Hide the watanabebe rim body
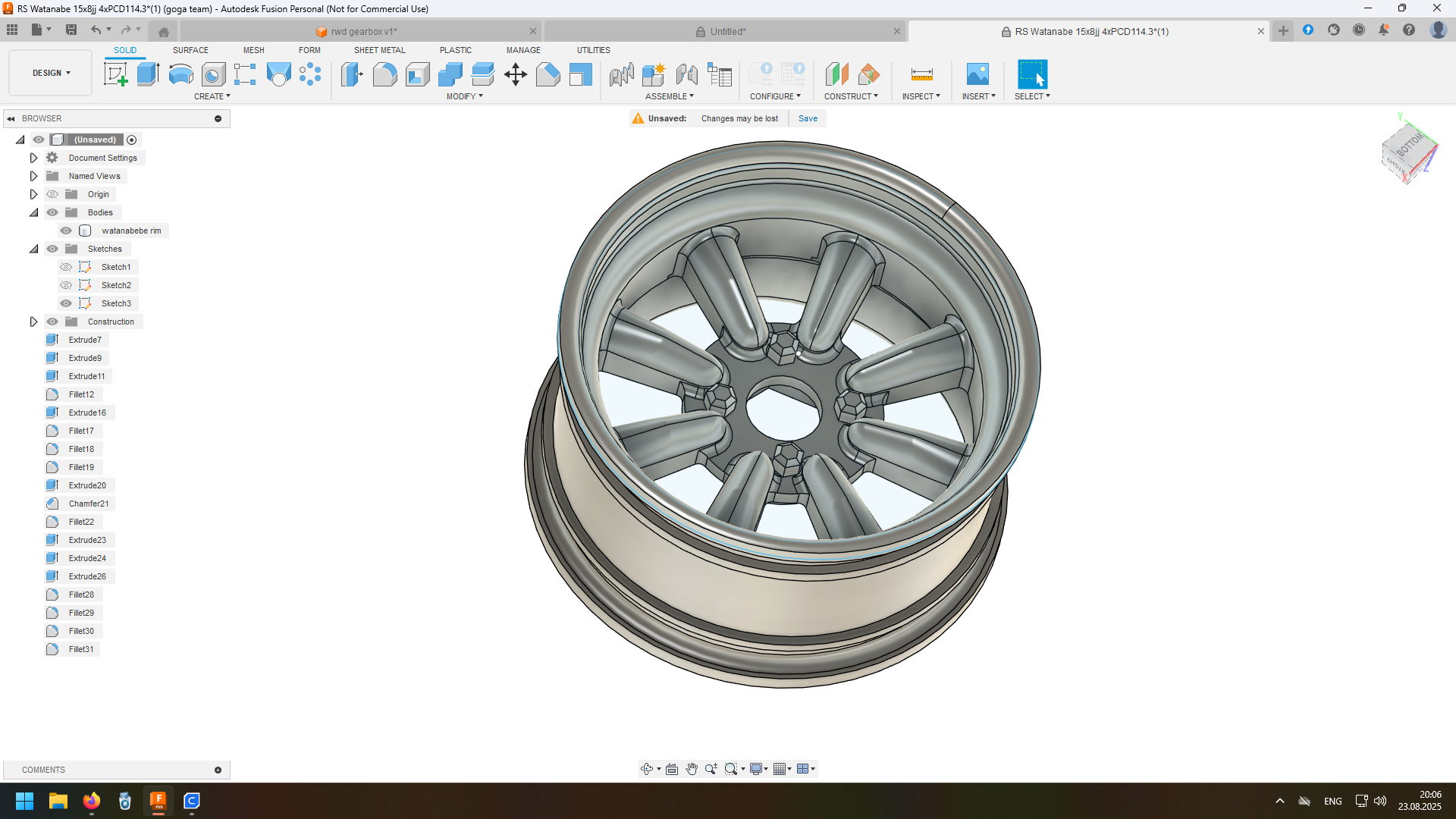 (66, 231)
